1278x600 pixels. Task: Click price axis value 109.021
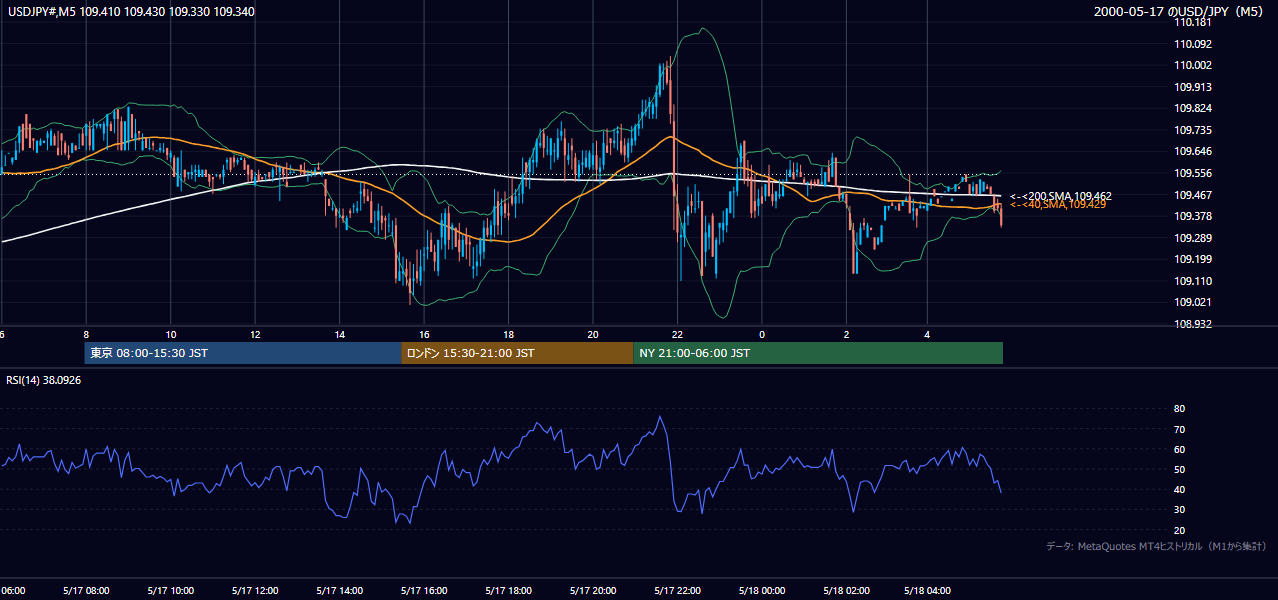click(x=1194, y=302)
